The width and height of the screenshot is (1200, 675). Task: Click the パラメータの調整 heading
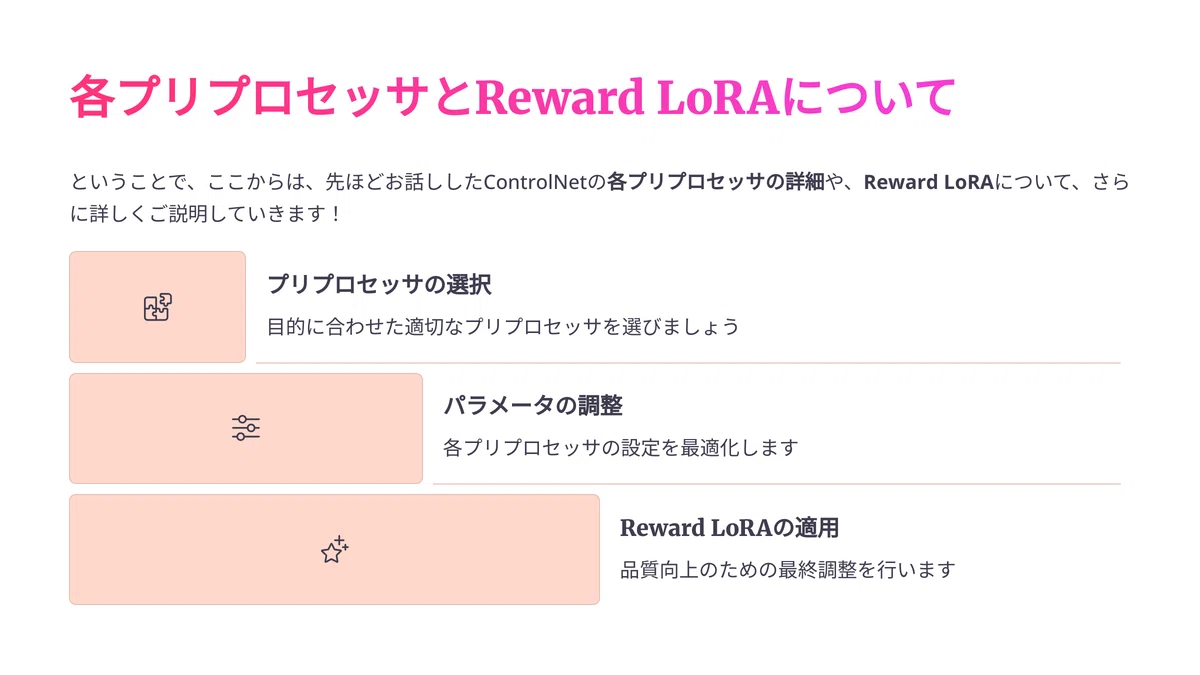(x=533, y=406)
